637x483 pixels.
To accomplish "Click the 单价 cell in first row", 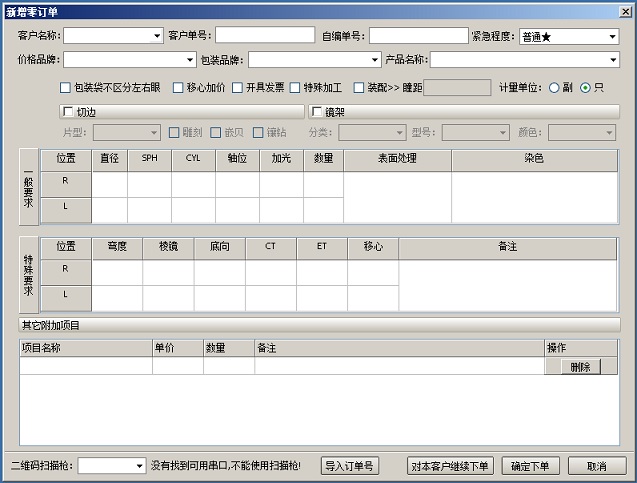I will pos(178,366).
